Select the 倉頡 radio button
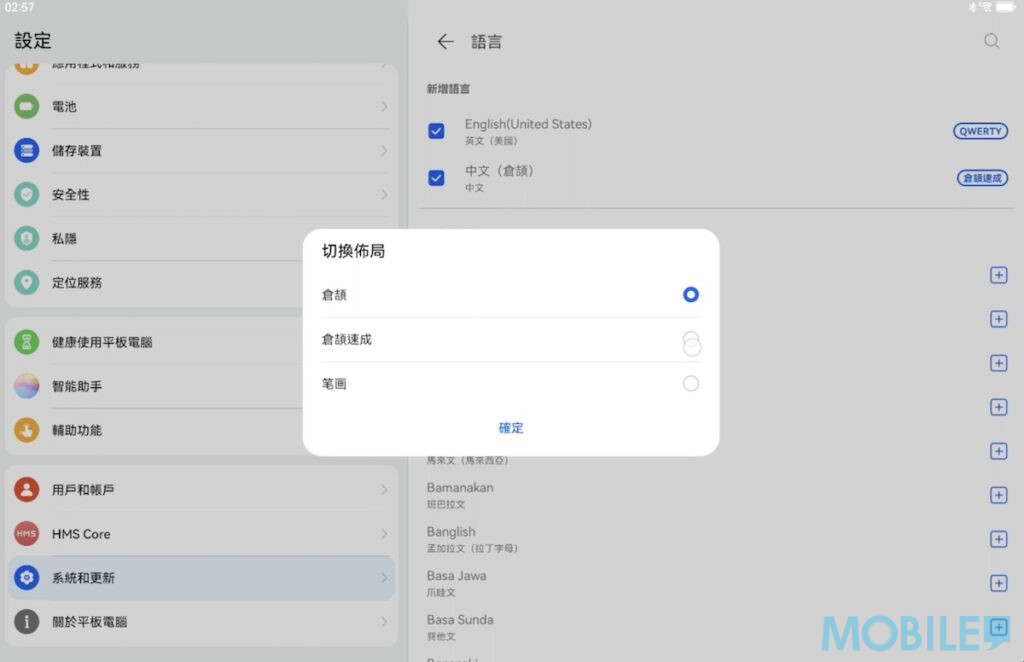 pos(690,295)
